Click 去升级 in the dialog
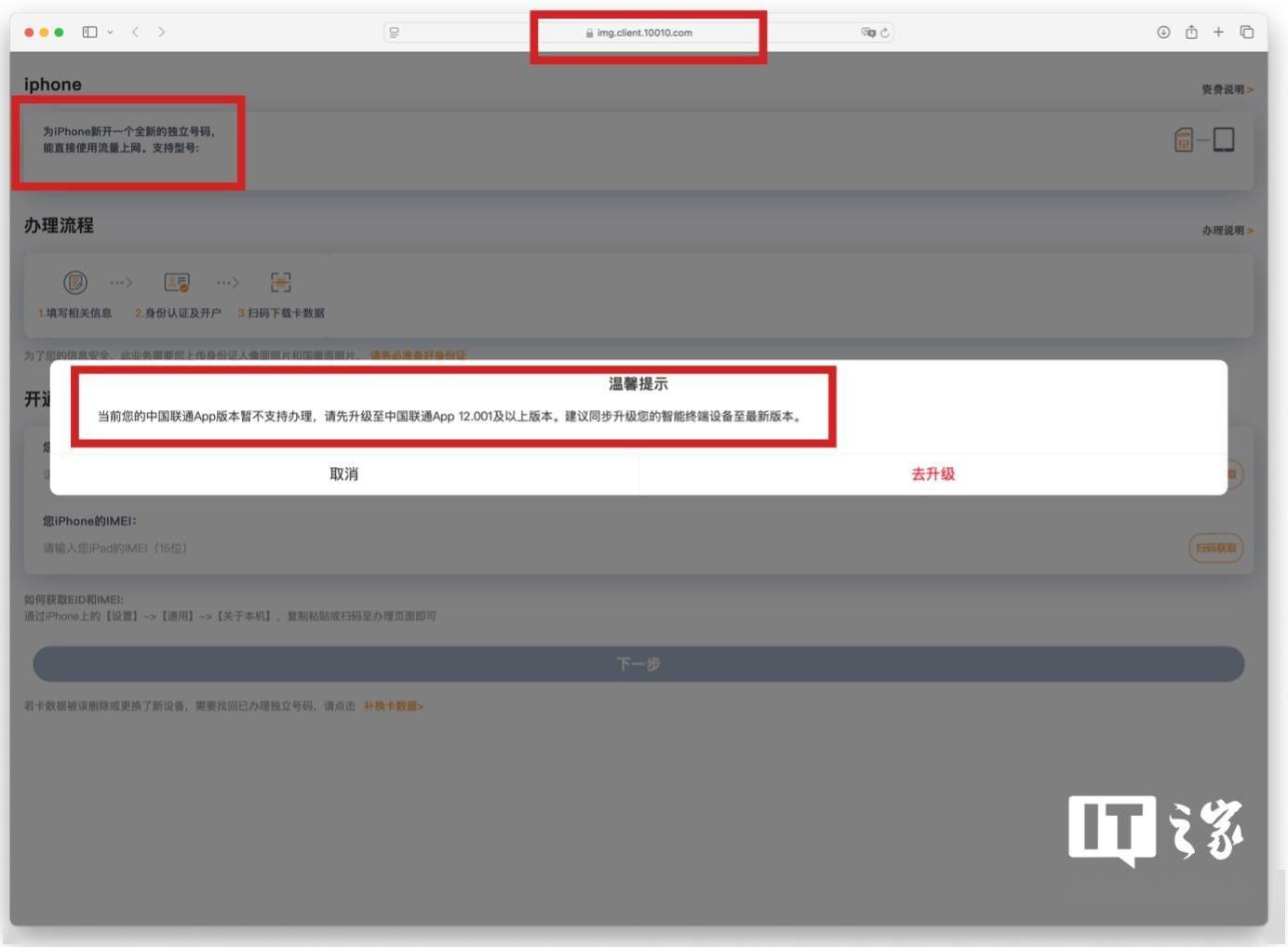This screenshot has height=947, width=1288. tap(932, 473)
